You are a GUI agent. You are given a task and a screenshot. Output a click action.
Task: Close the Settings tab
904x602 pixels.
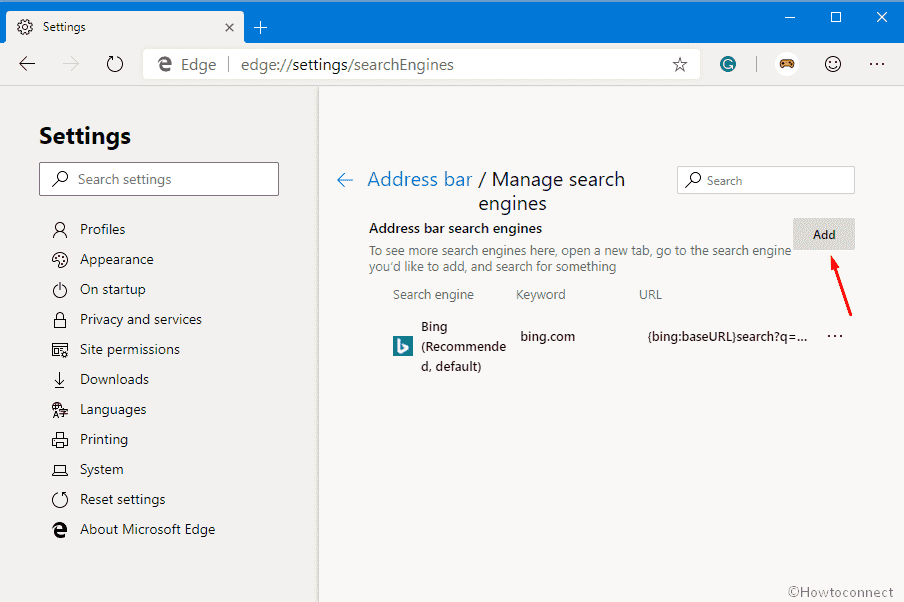pos(229,27)
